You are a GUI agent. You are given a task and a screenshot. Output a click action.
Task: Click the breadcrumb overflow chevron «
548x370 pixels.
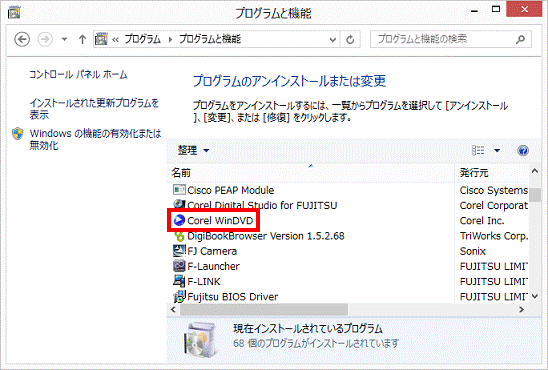tap(115, 39)
